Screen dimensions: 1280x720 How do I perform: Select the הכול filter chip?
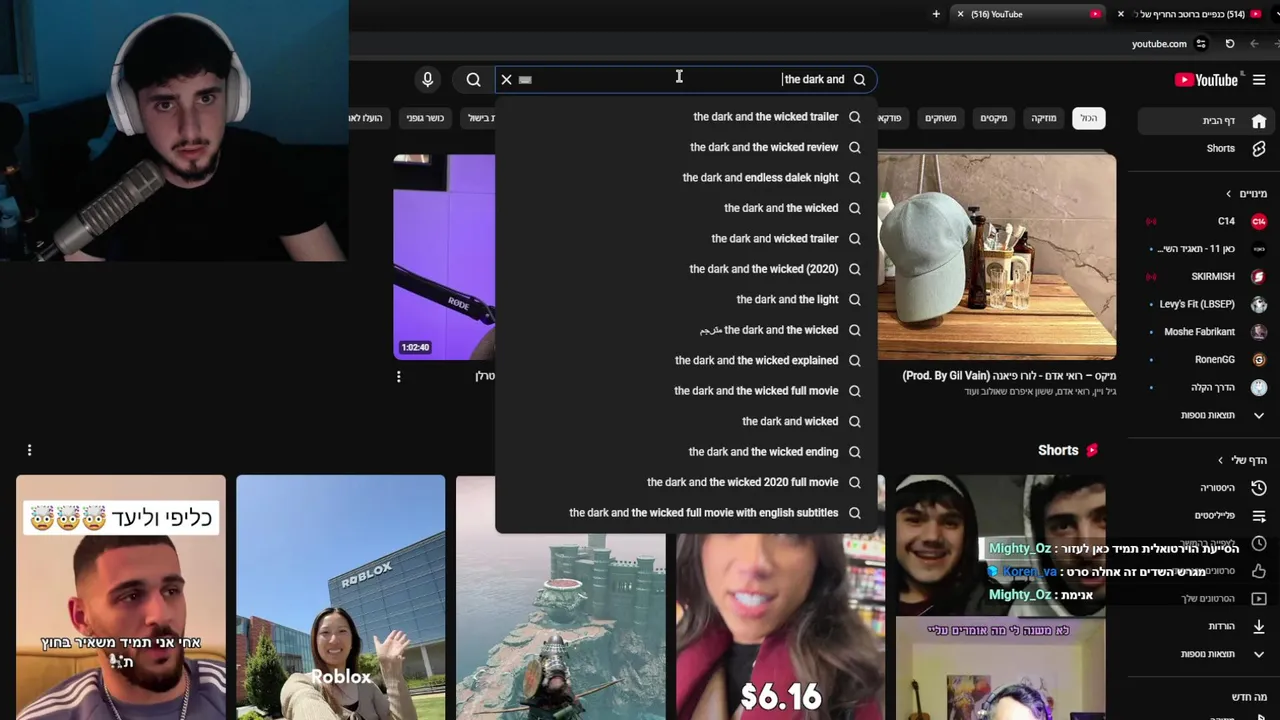click(1088, 118)
